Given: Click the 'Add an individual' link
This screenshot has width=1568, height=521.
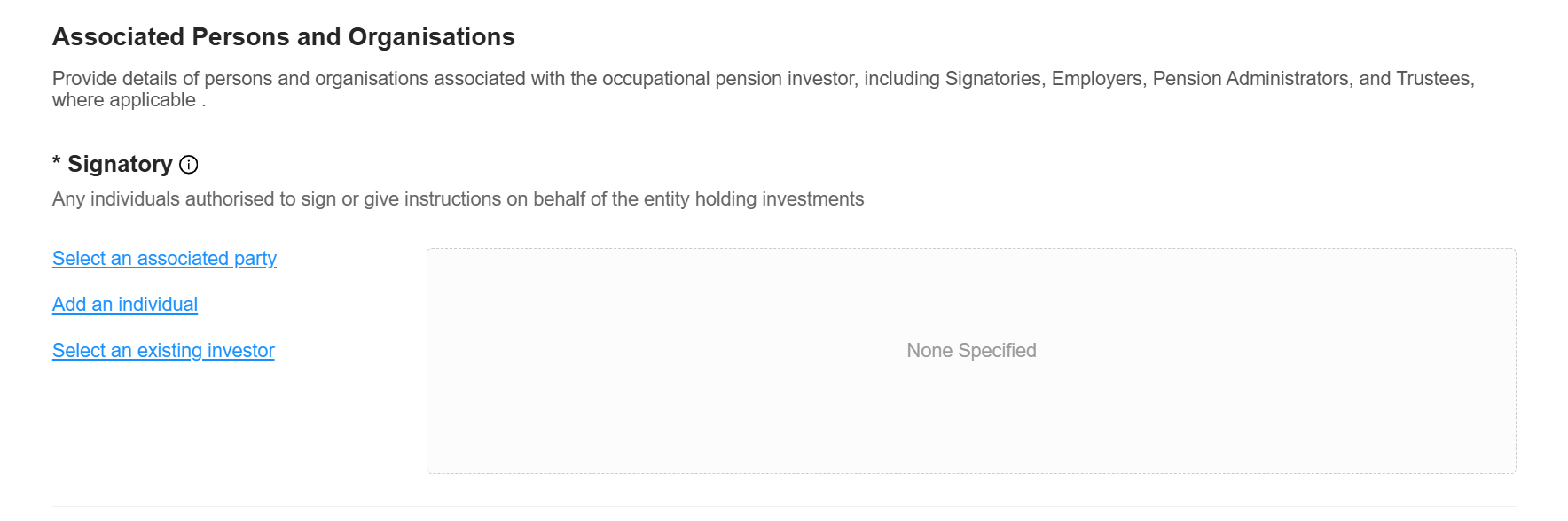Looking at the screenshot, I should click(125, 305).
